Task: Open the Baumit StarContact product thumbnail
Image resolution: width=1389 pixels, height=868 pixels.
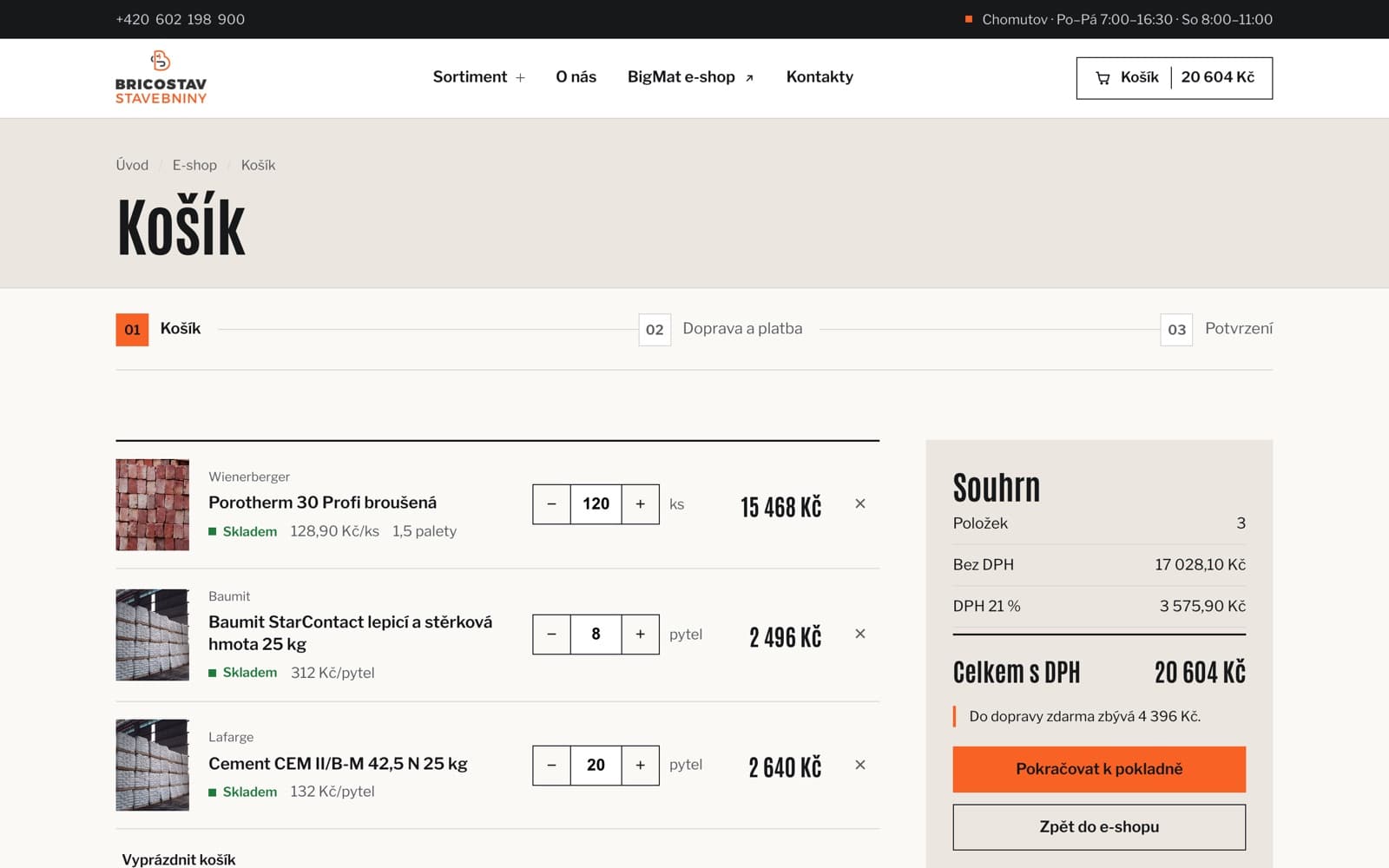Action: (x=153, y=635)
